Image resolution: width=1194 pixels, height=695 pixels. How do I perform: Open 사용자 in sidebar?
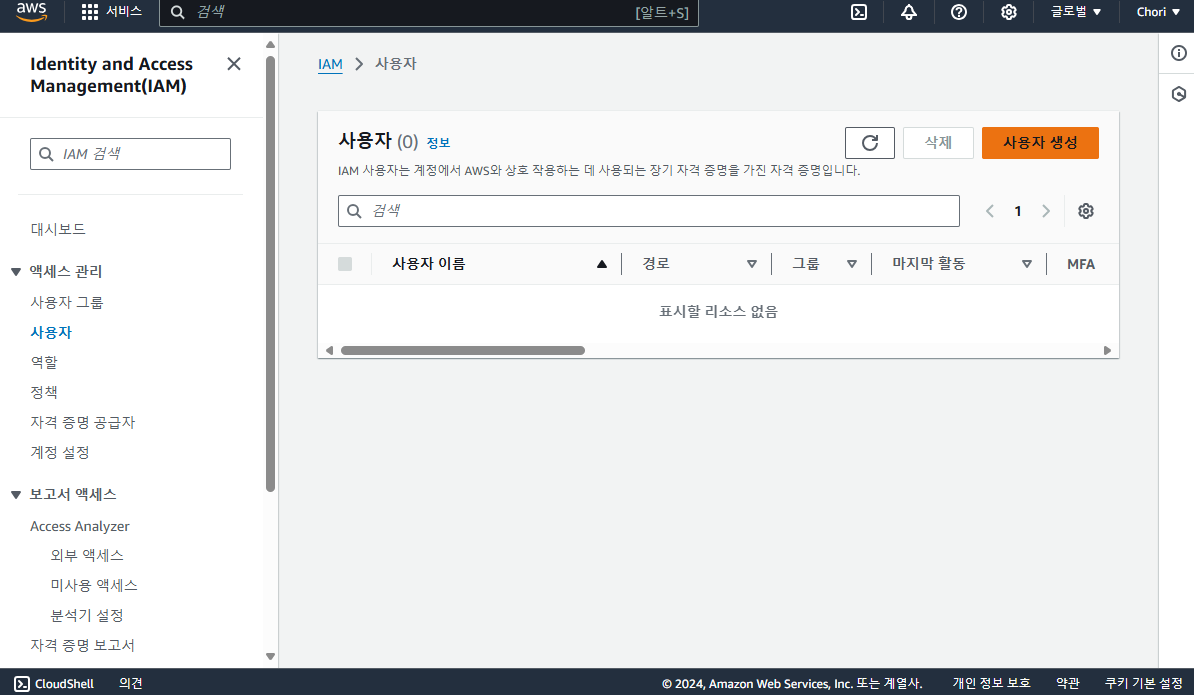51,333
